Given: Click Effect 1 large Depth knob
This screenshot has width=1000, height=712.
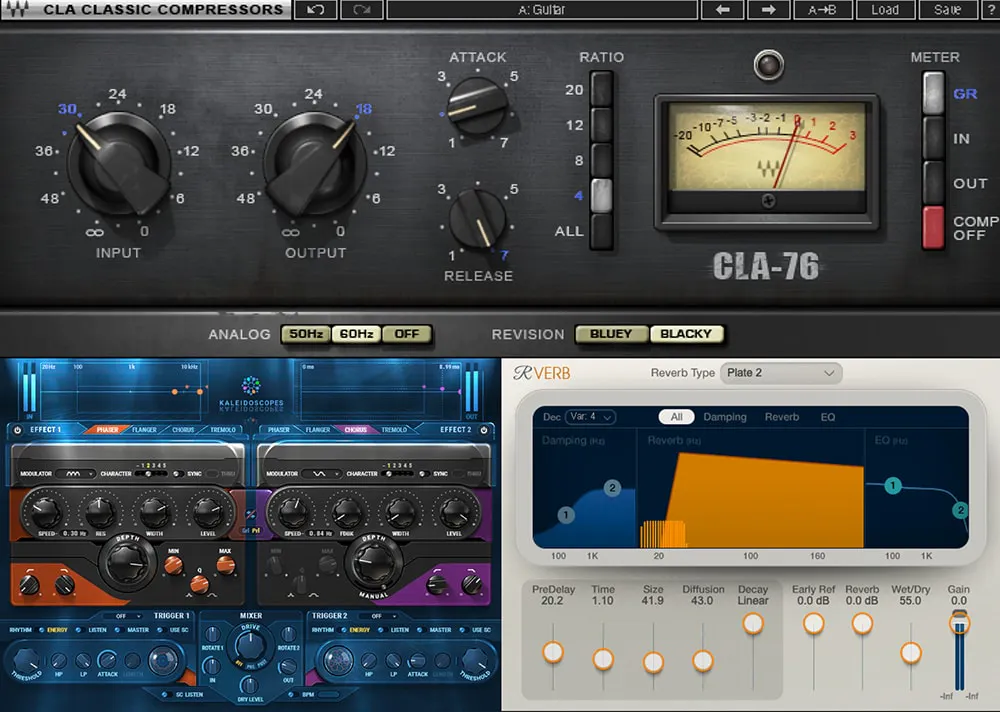Looking at the screenshot, I should [127, 563].
